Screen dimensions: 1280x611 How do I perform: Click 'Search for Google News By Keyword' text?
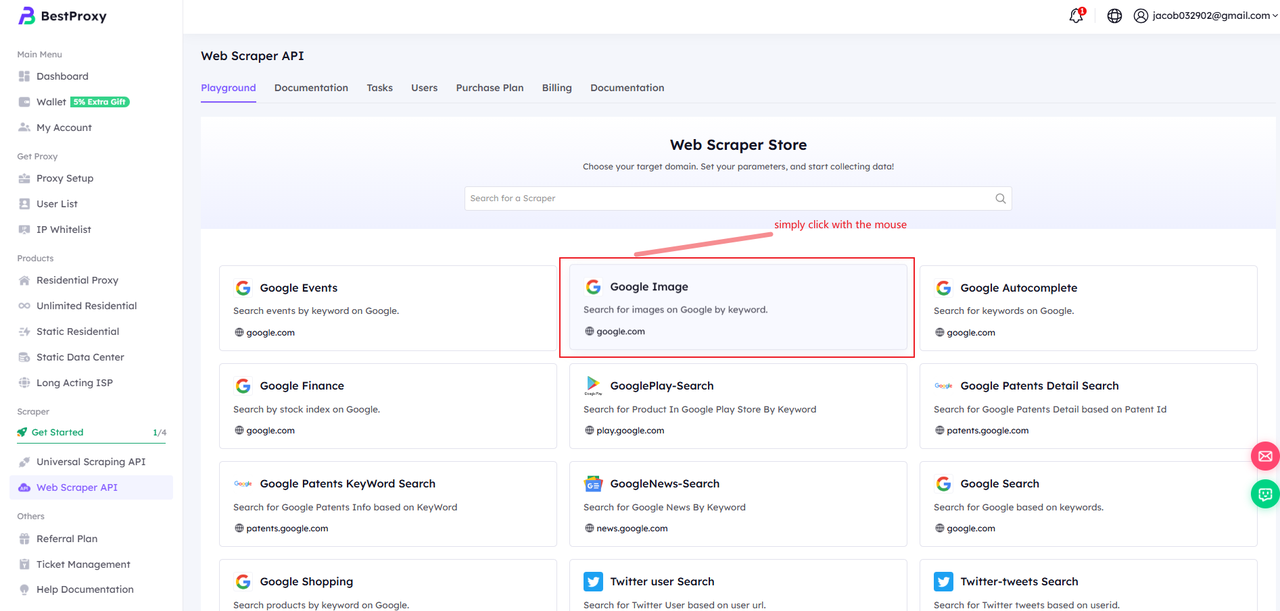pyautogui.click(x=665, y=507)
